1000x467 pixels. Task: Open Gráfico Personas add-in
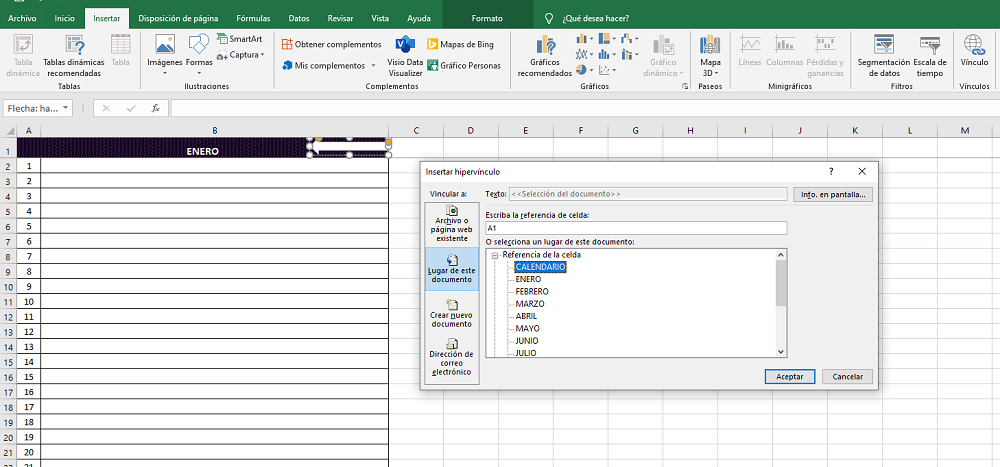[x=464, y=65]
